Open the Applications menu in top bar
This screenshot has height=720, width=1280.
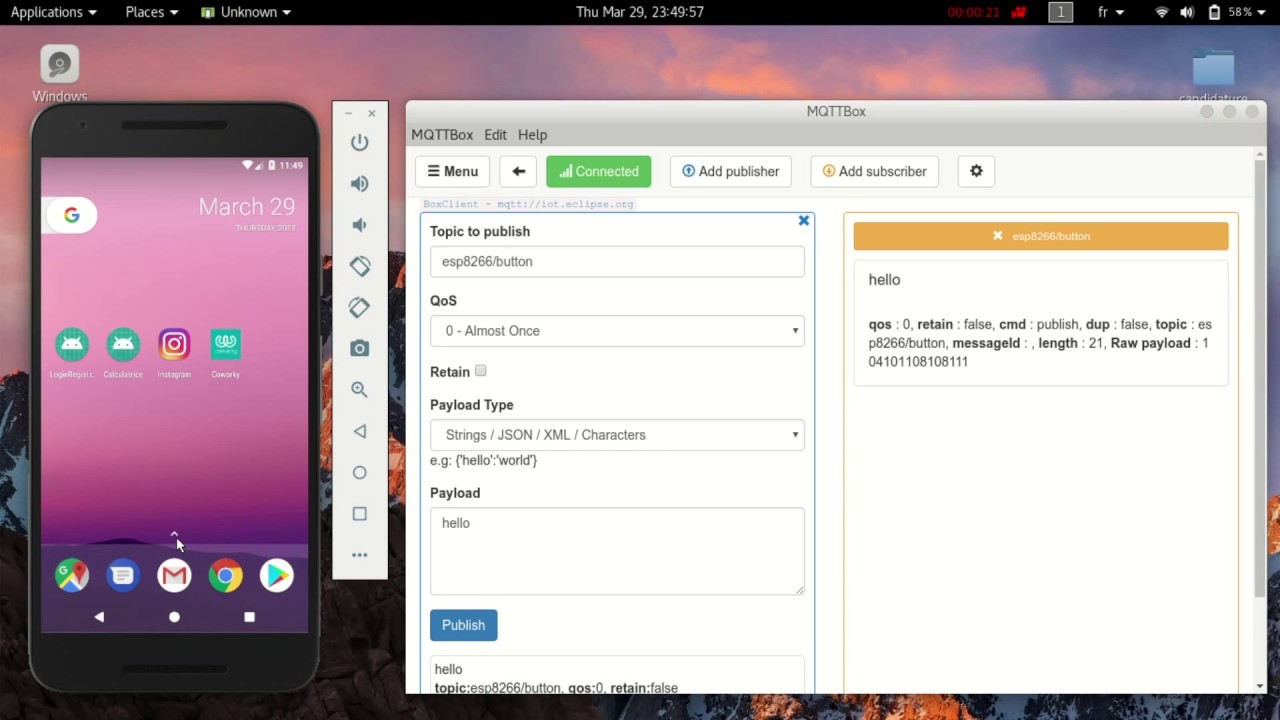53,12
